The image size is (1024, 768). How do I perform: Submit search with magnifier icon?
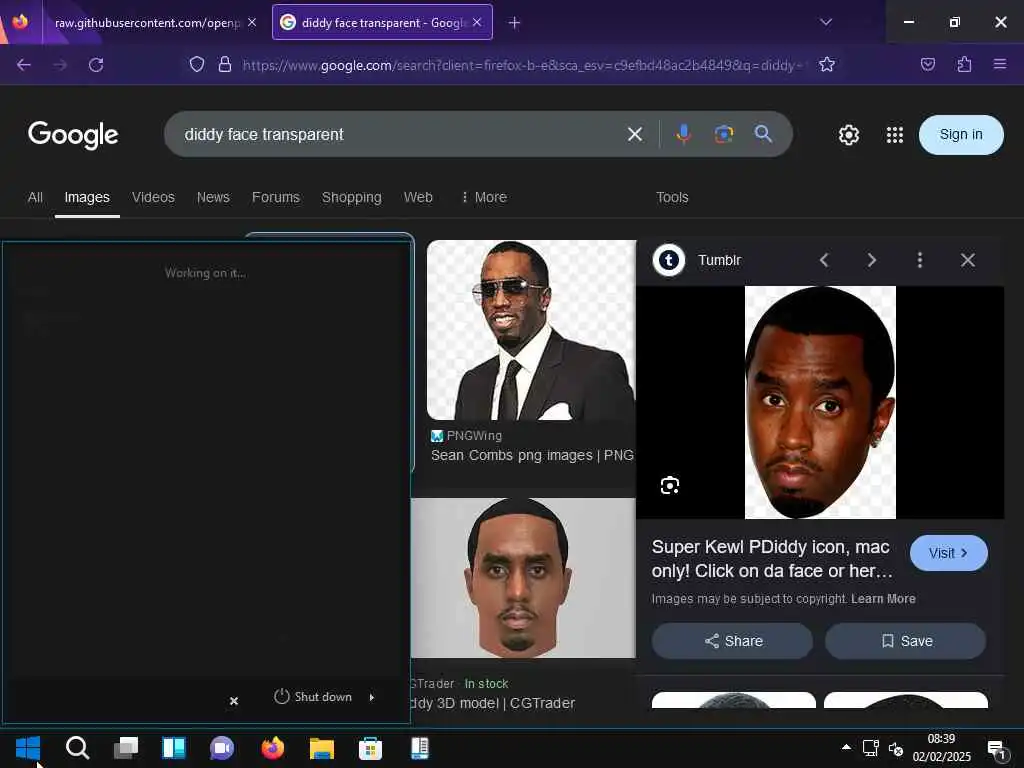[x=763, y=134]
